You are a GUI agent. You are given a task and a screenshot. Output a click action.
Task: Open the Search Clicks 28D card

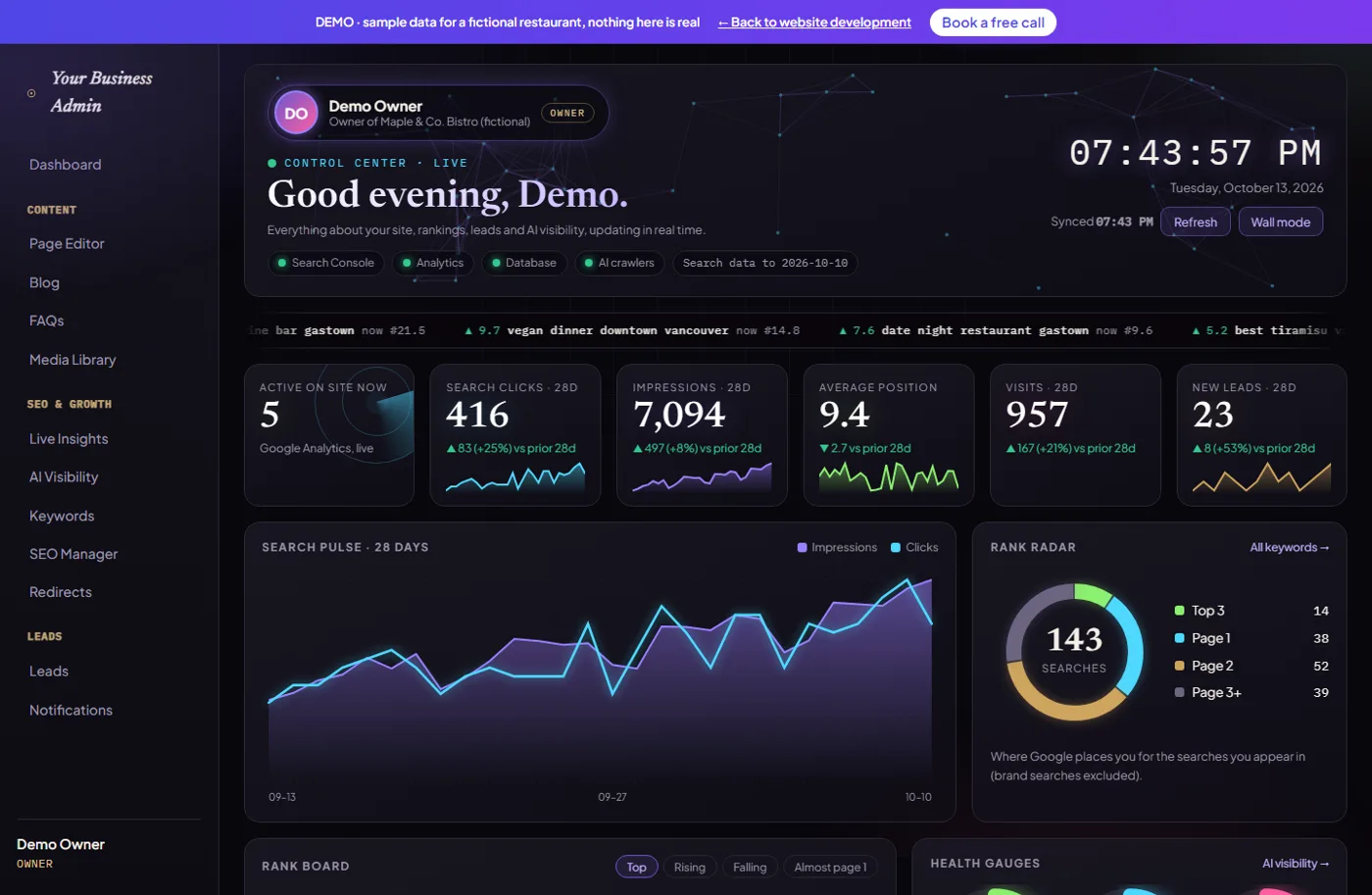tap(515, 435)
